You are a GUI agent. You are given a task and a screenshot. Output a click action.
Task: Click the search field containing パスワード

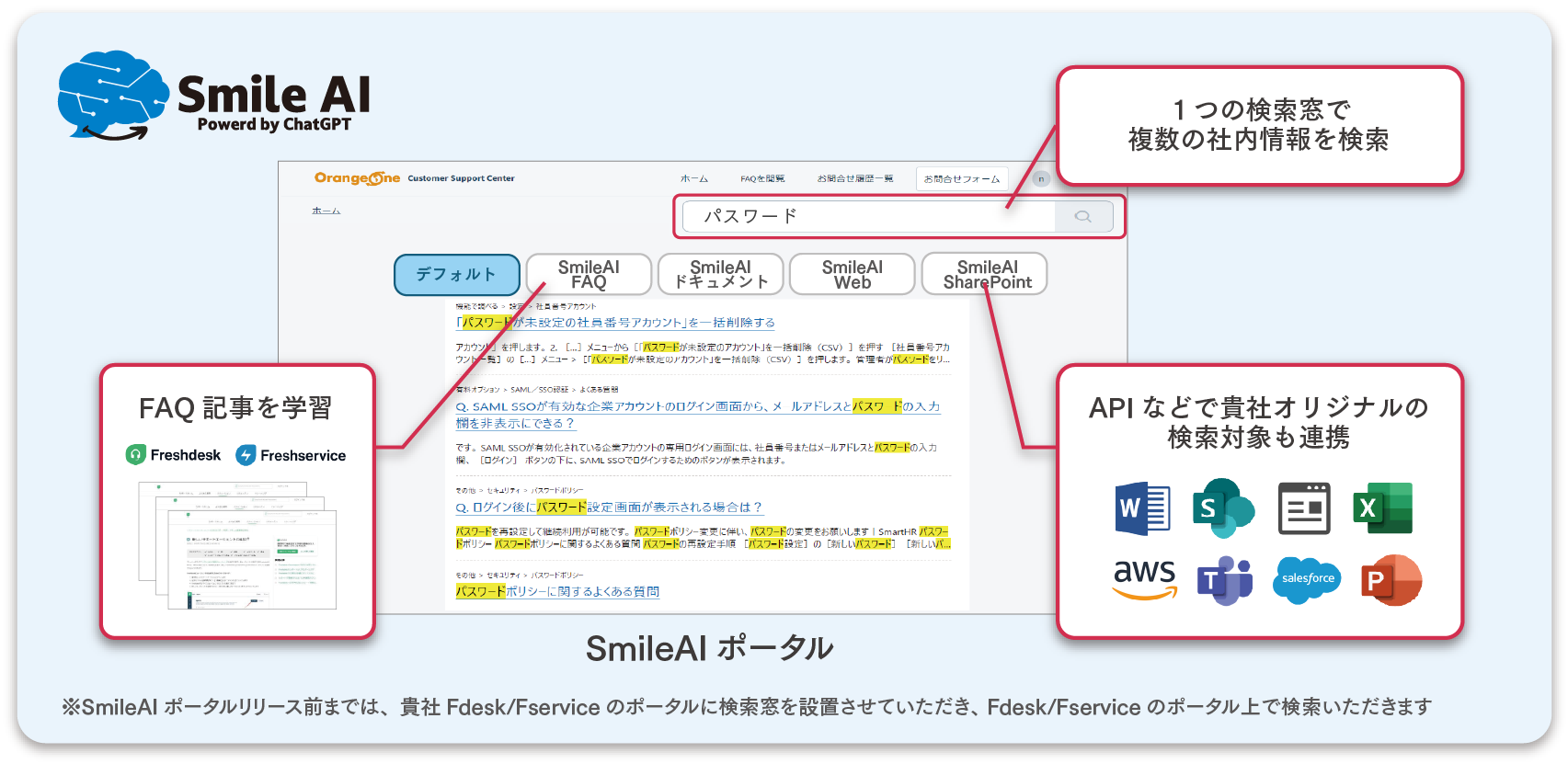(869, 217)
